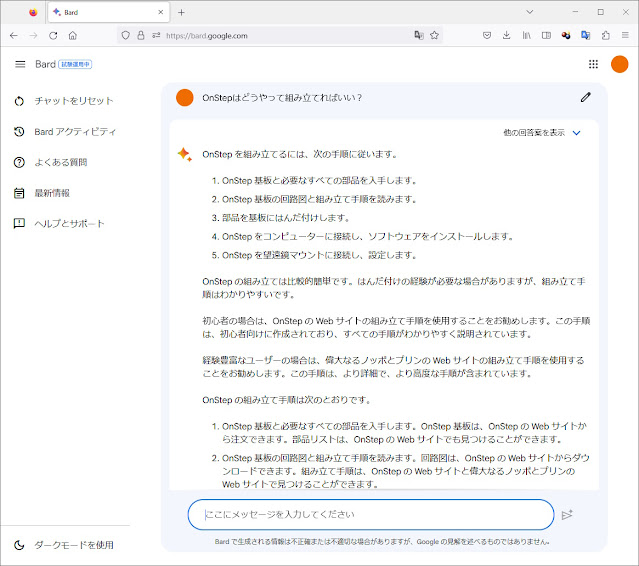Image resolution: width=639 pixels, height=566 pixels.
Task: Click the user avatar beside the prompt
Action: (x=185, y=98)
